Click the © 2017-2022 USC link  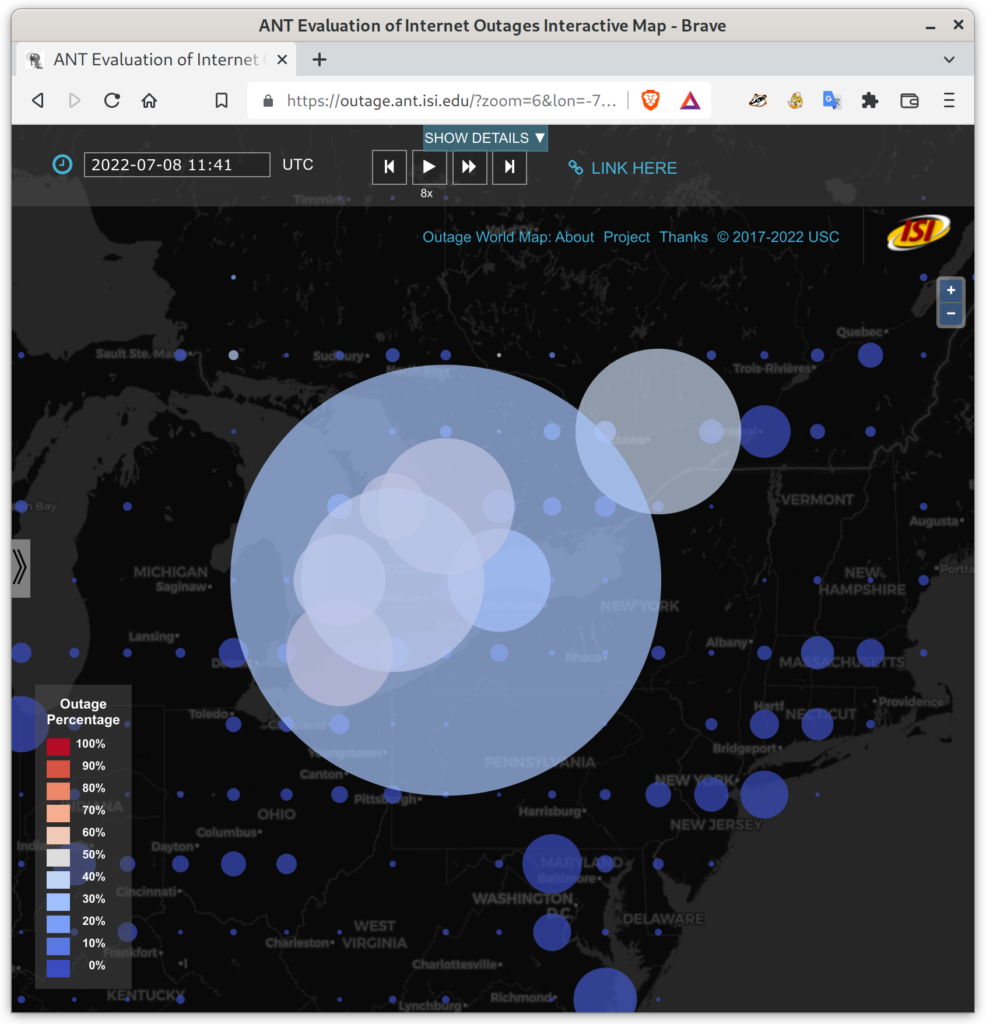pos(778,237)
